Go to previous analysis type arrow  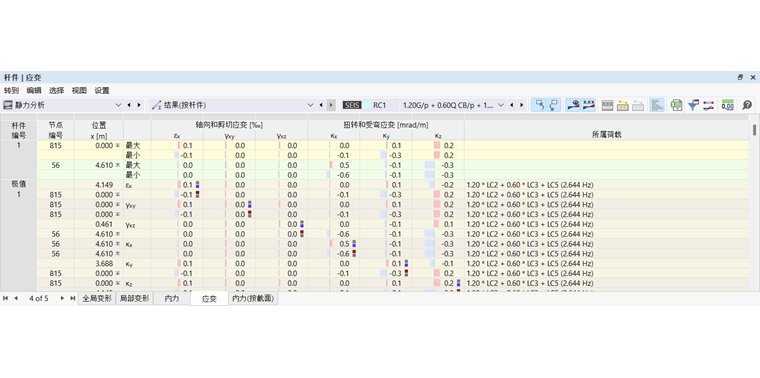point(129,105)
